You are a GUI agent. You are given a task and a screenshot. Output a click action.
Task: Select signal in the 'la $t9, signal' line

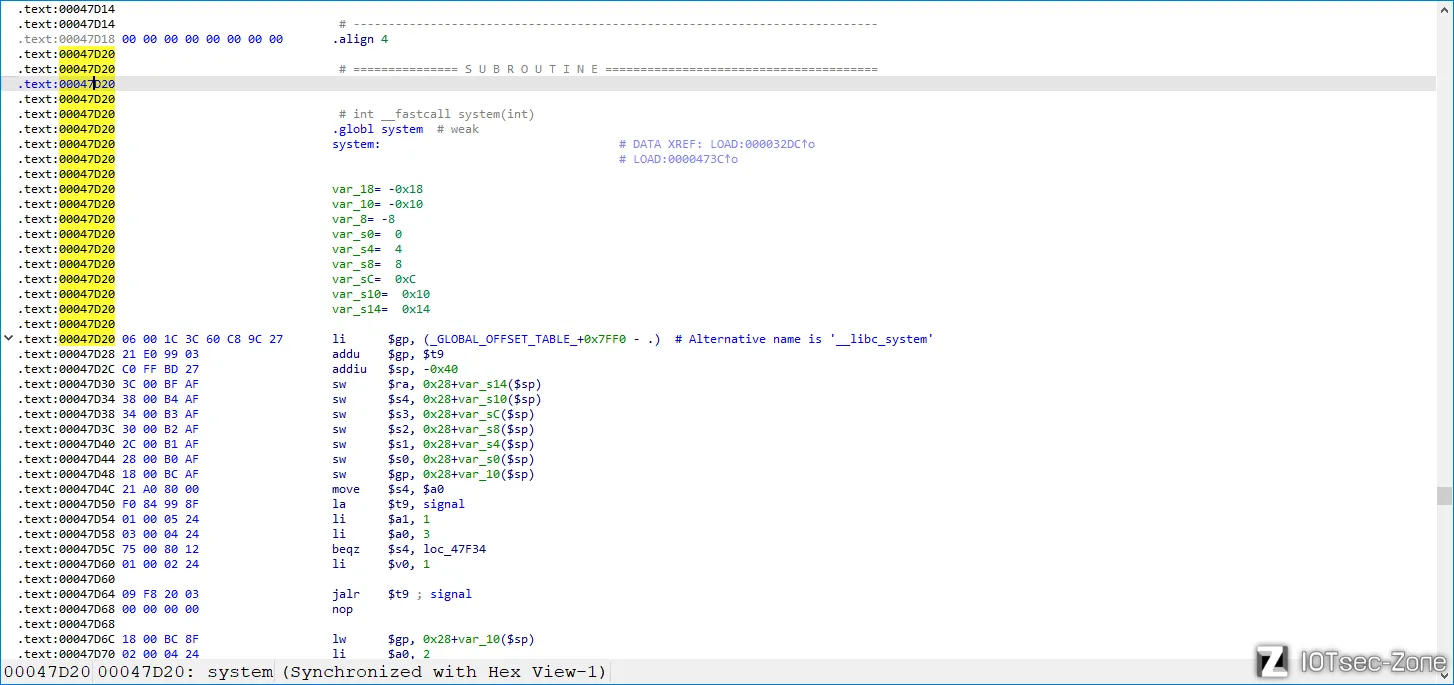click(x=444, y=504)
